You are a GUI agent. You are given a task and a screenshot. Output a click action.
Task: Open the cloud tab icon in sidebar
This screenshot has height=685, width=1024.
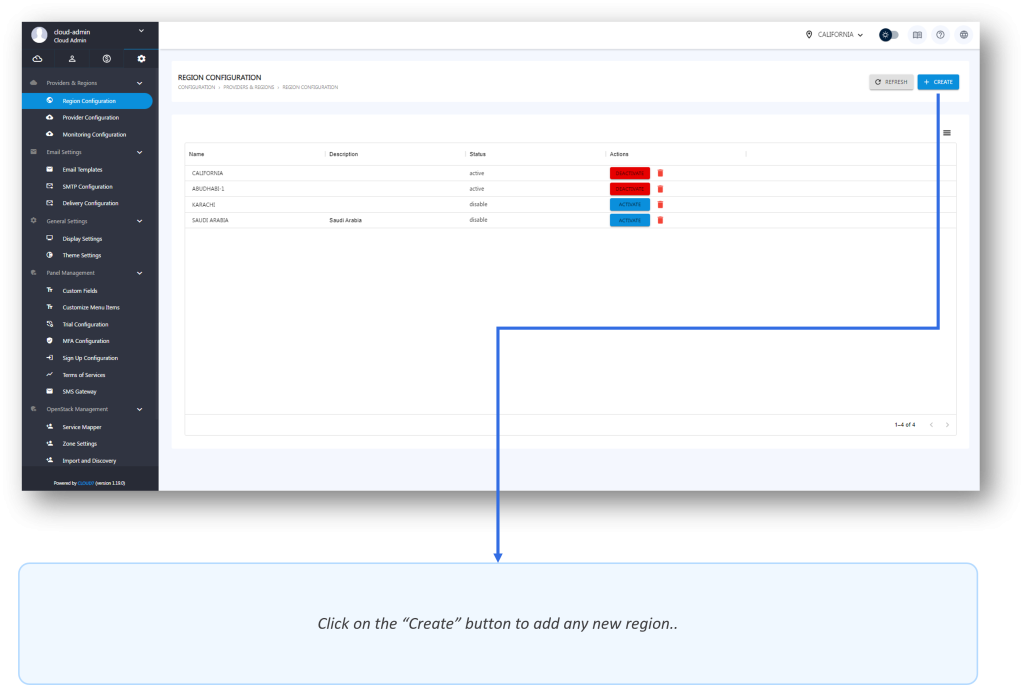(37, 59)
